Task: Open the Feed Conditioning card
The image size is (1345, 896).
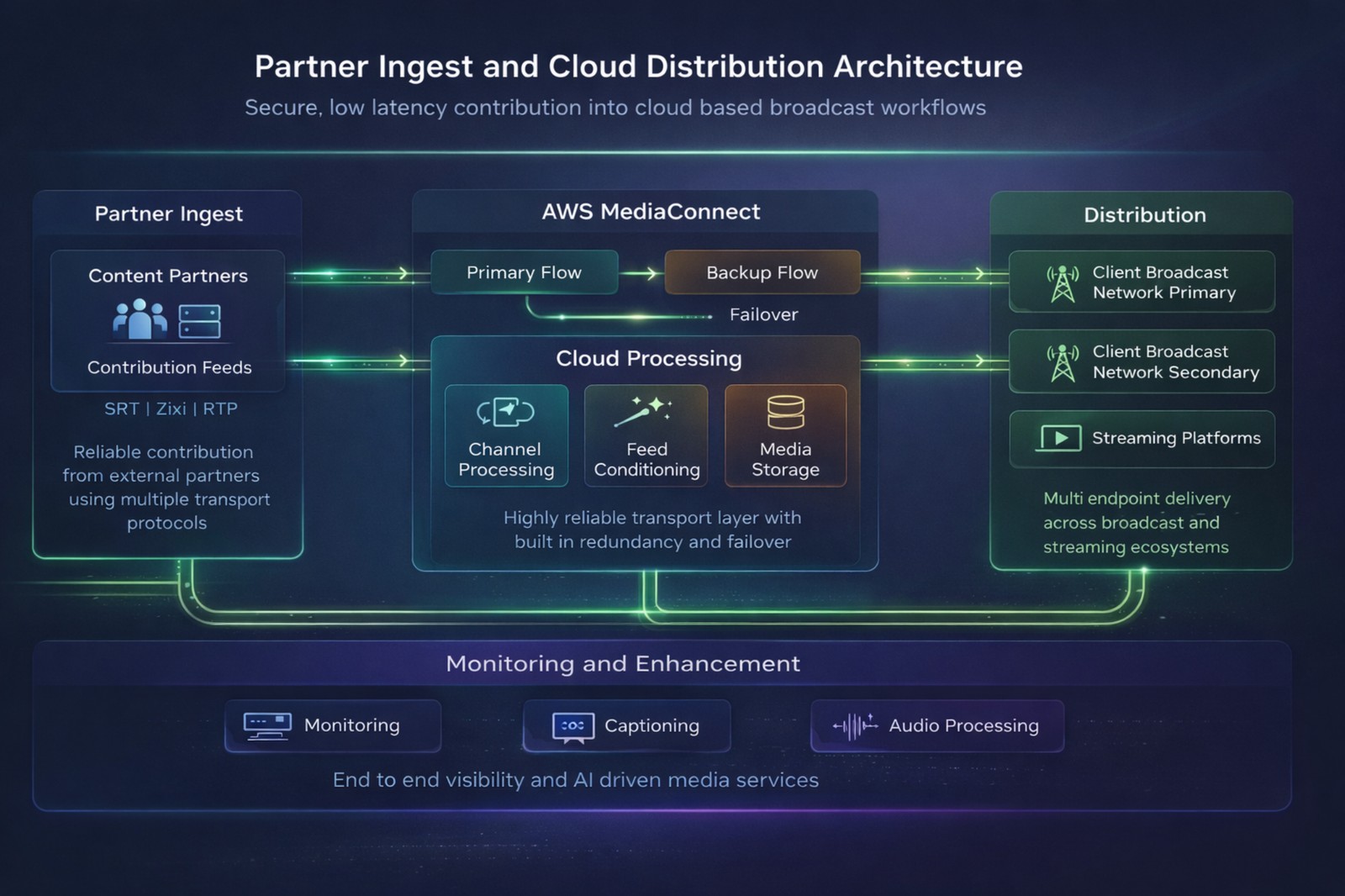Action: pos(646,435)
